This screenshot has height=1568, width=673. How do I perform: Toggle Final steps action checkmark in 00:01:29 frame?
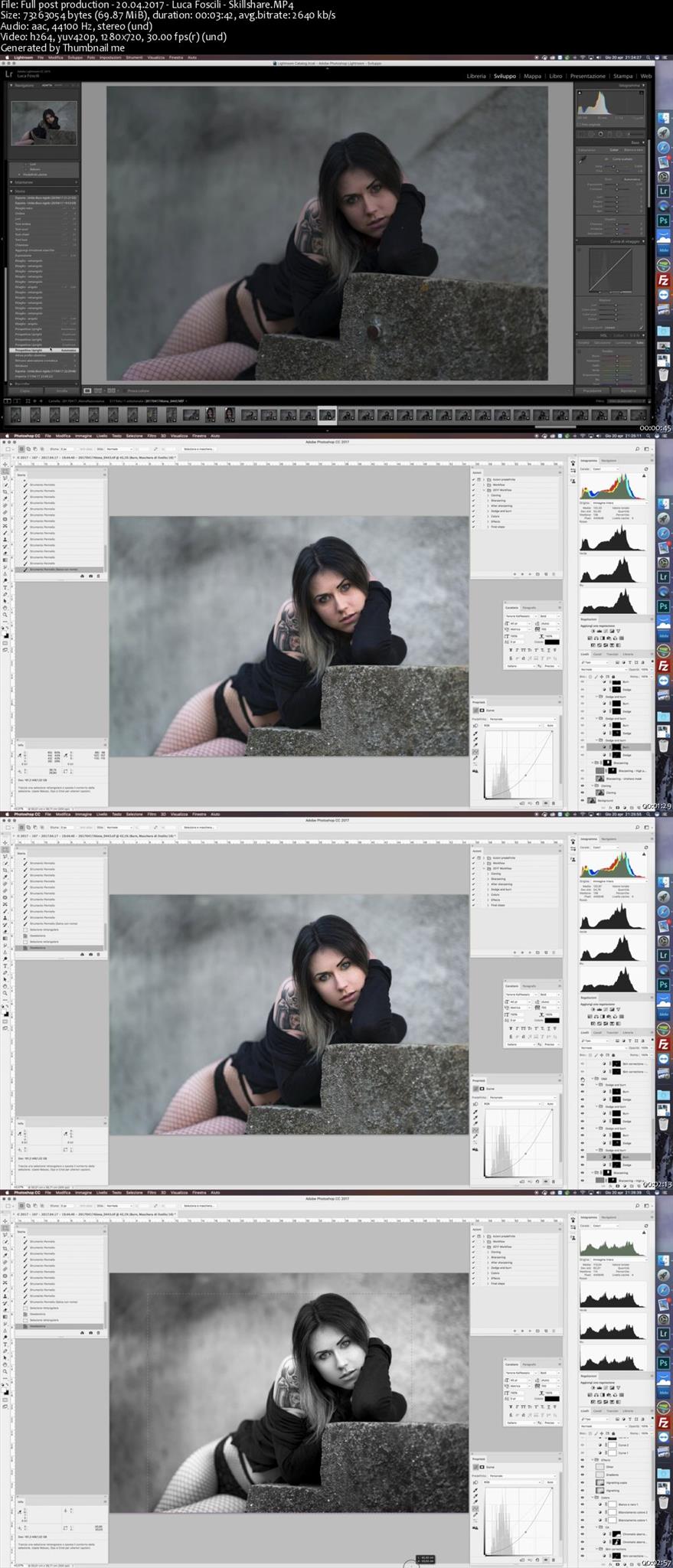click(x=473, y=527)
